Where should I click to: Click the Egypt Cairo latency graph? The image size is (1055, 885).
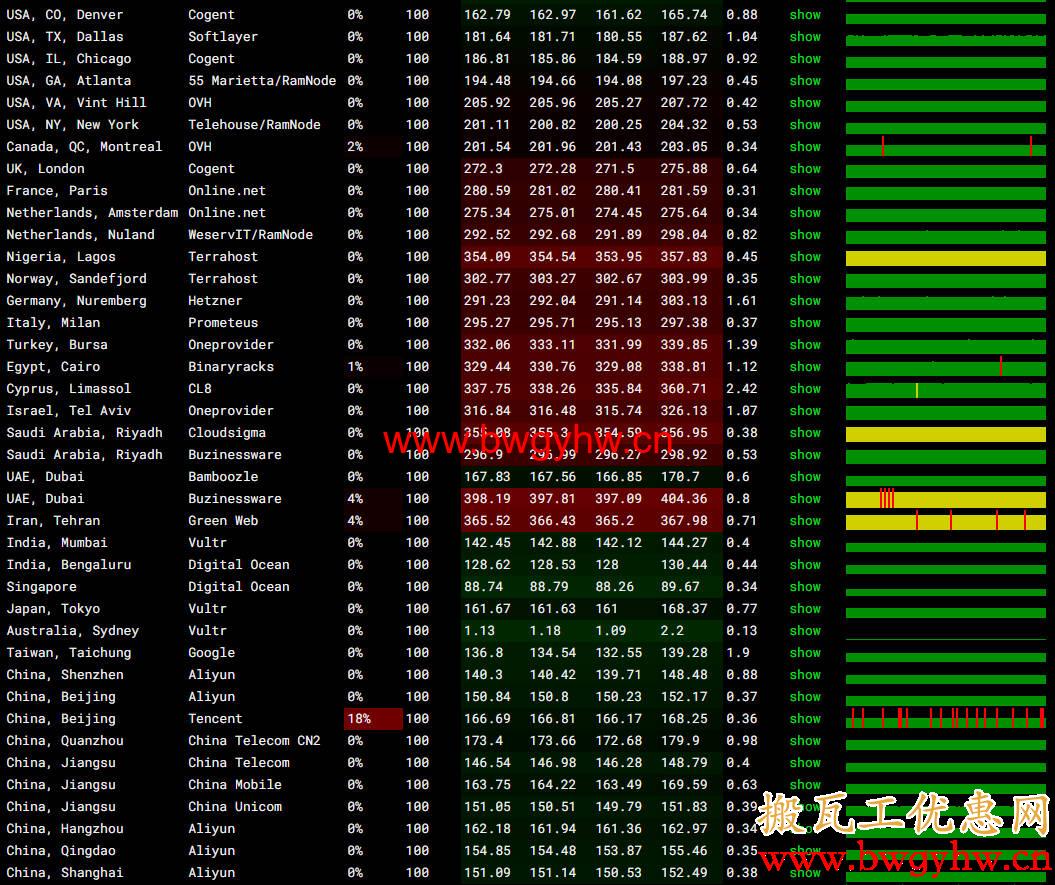(x=945, y=367)
